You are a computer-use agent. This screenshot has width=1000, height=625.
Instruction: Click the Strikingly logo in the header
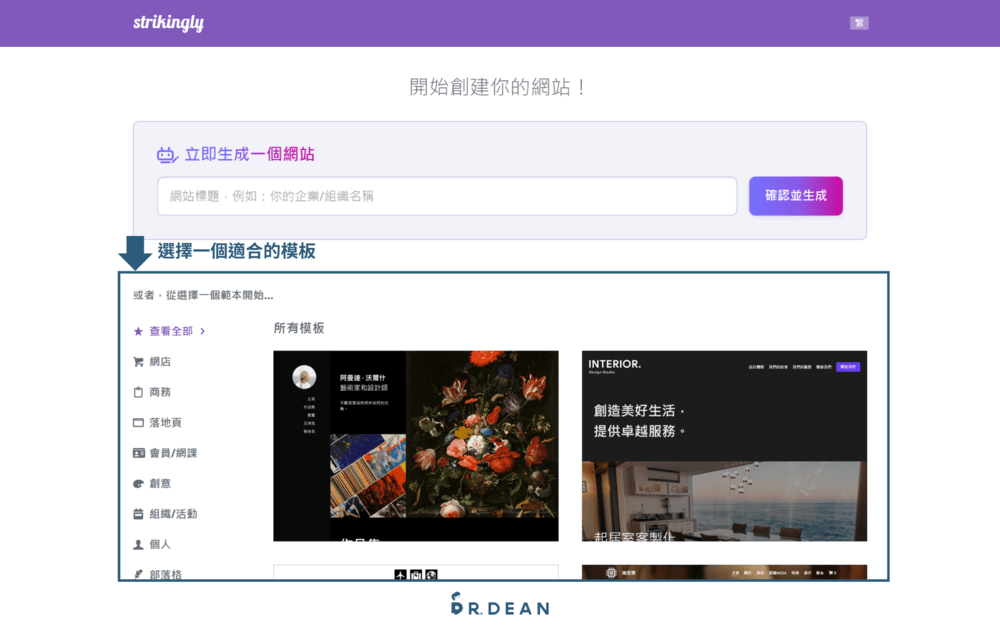(168, 21)
